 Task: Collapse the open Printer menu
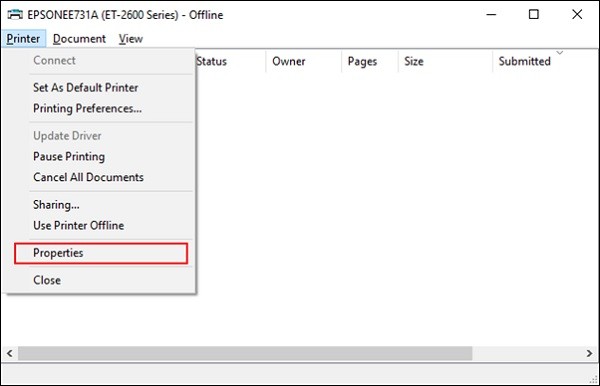[23, 39]
